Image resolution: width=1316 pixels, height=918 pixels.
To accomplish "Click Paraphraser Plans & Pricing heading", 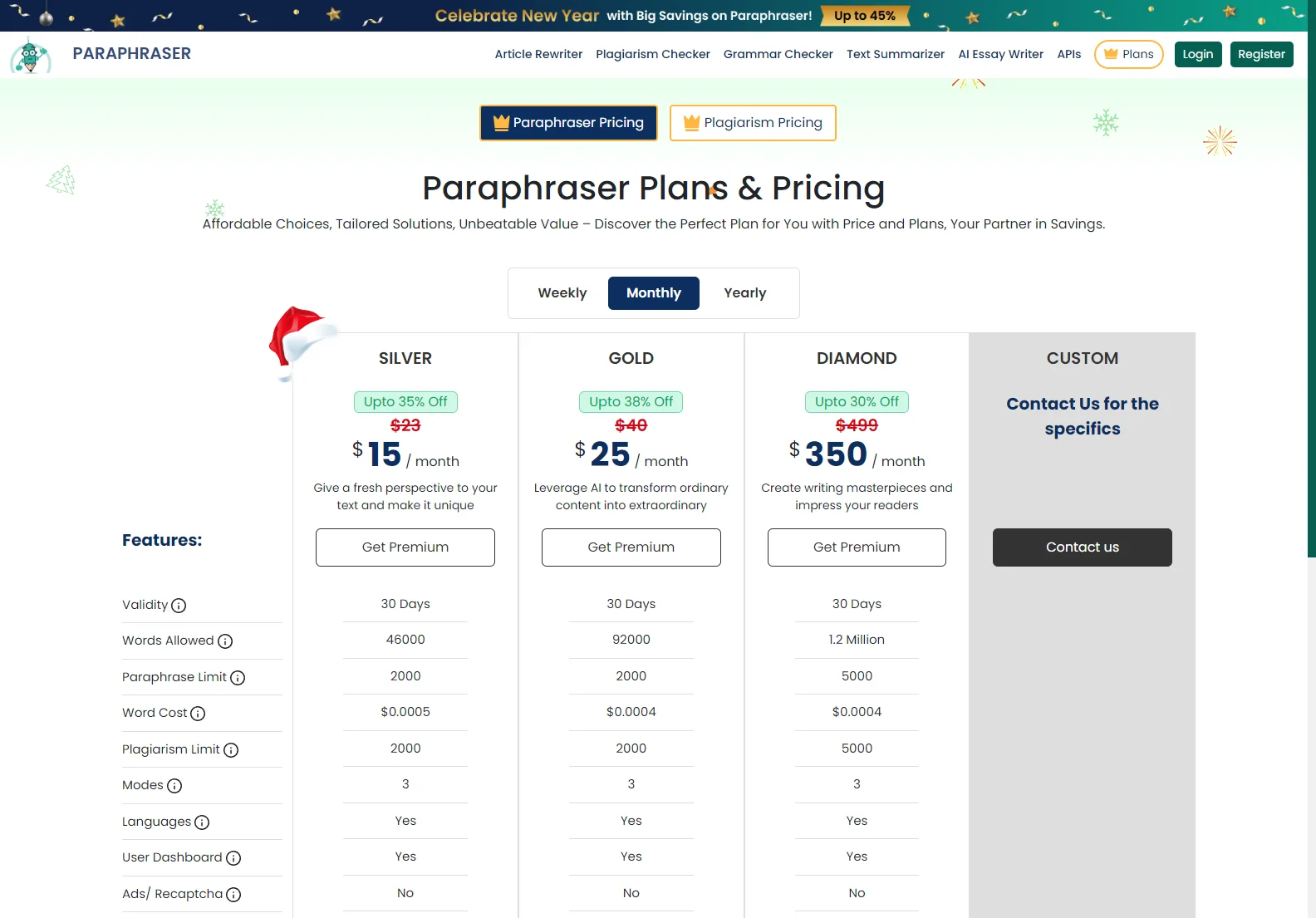I will point(654,189).
